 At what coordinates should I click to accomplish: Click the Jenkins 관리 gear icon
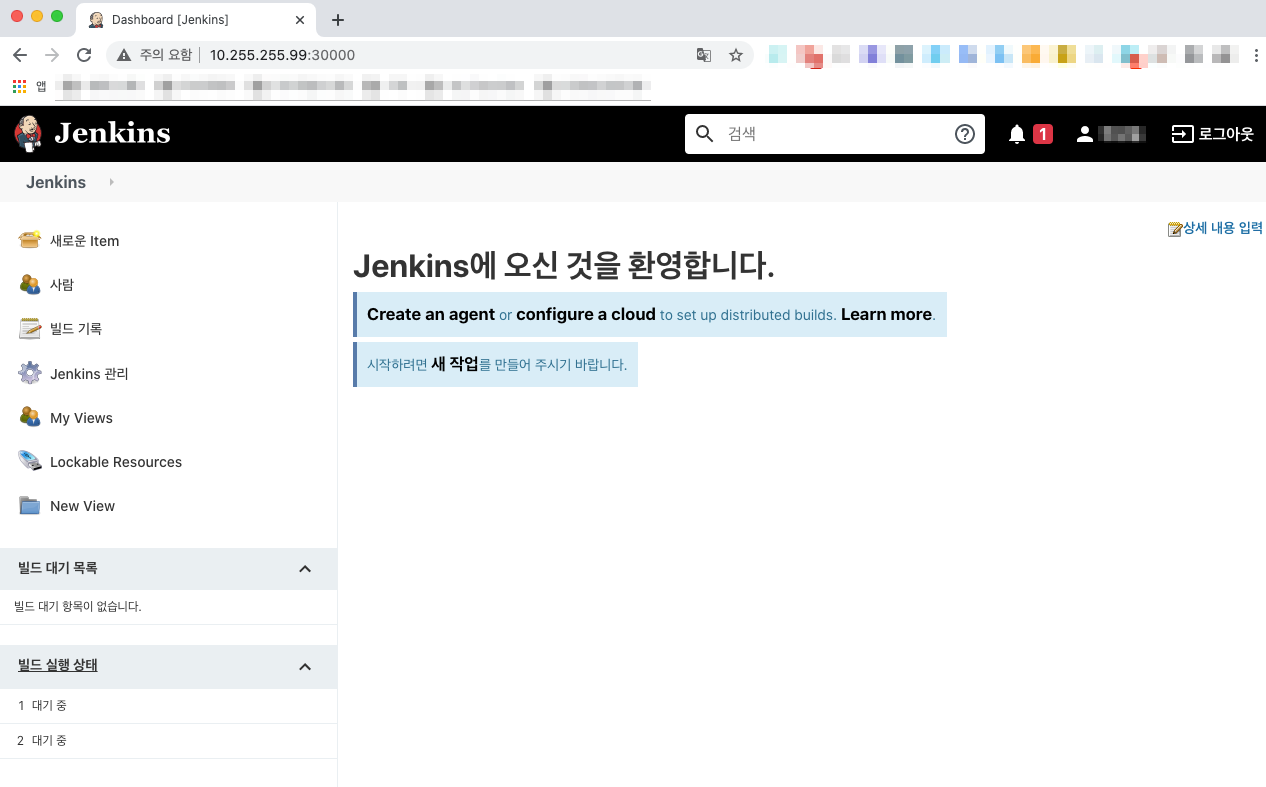coord(30,373)
